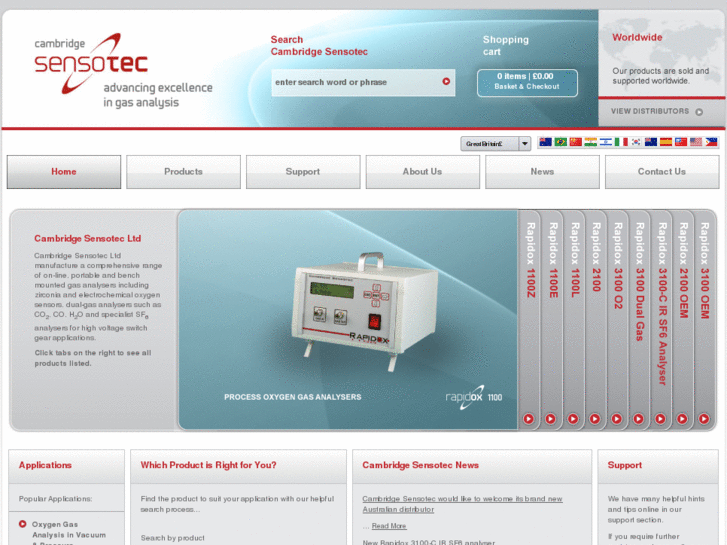Open the Support menu
727x545 pixels.
pyautogui.click(x=303, y=172)
